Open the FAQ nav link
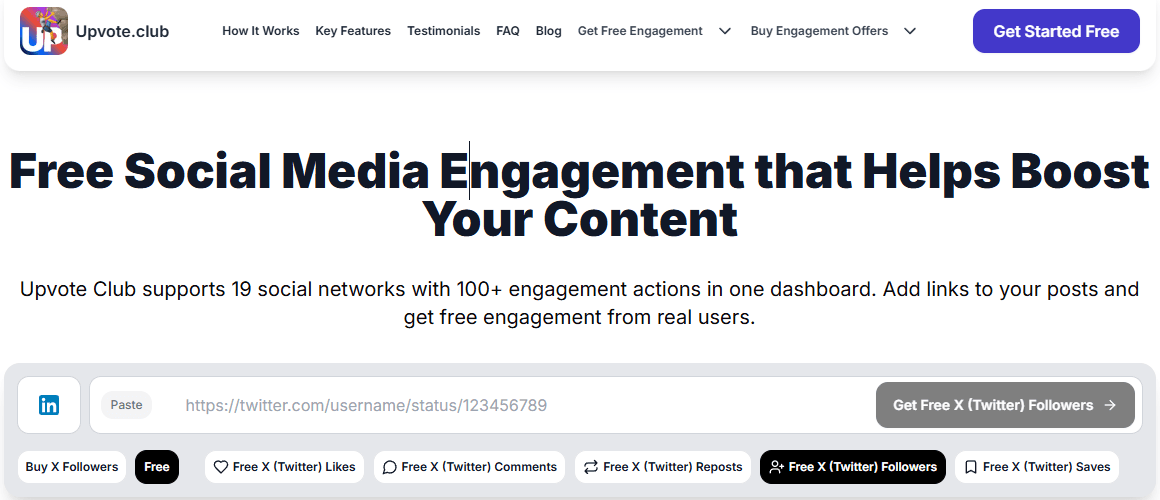Image resolution: width=1160 pixels, height=500 pixels. [x=508, y=31]
